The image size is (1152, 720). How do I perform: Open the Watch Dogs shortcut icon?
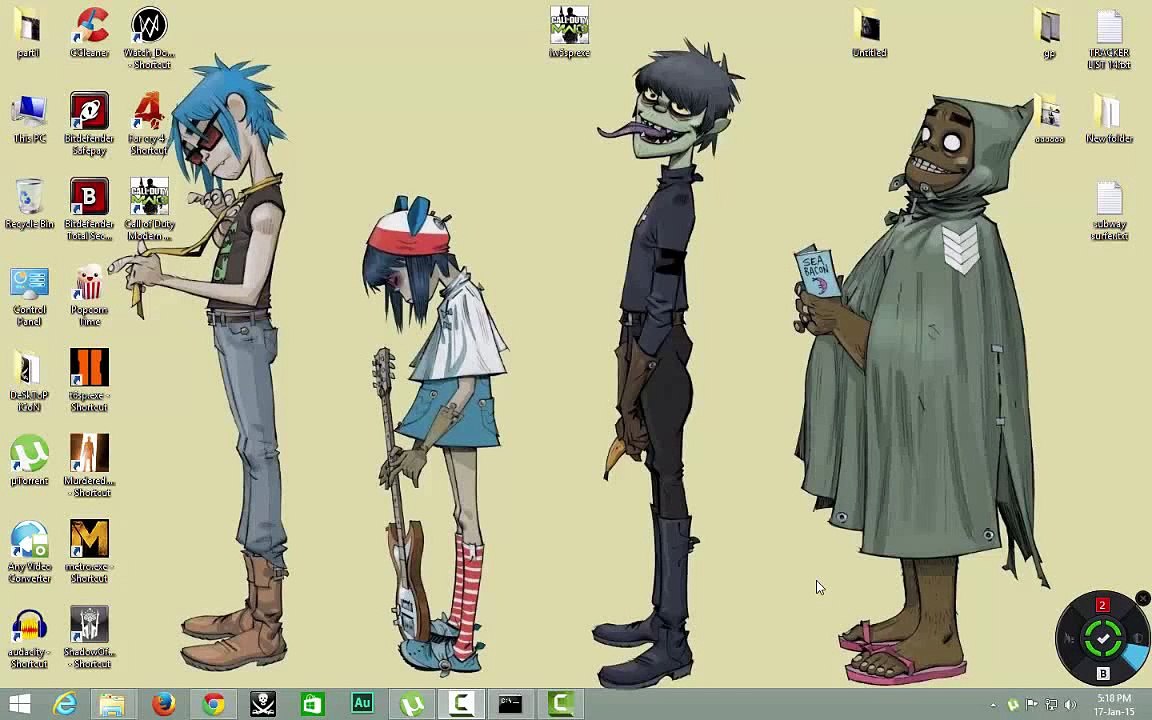point(149,28)
